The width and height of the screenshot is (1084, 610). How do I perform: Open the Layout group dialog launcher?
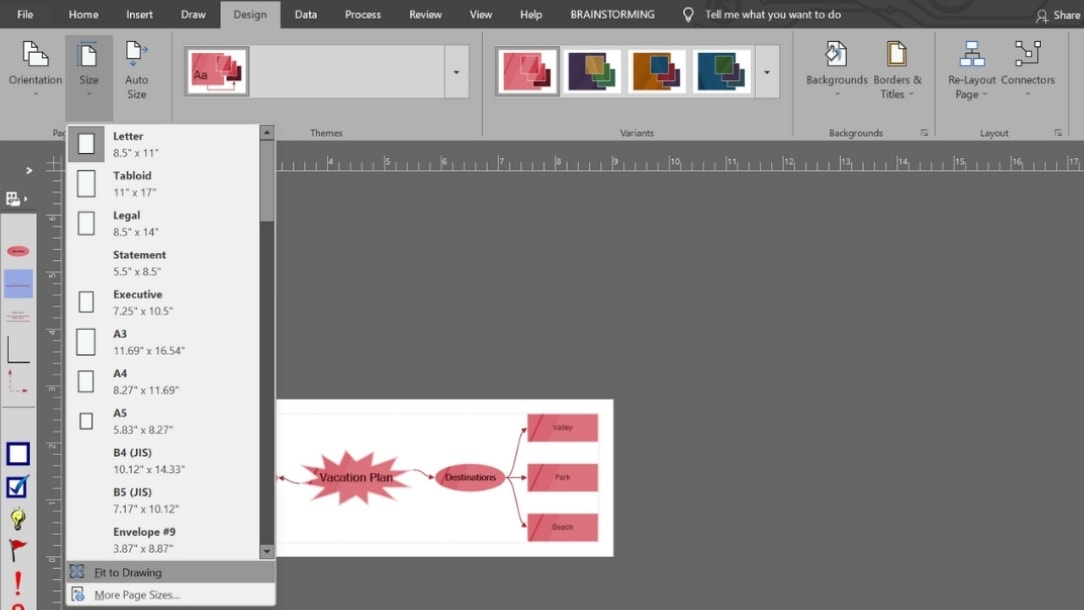click(1058, 133)
